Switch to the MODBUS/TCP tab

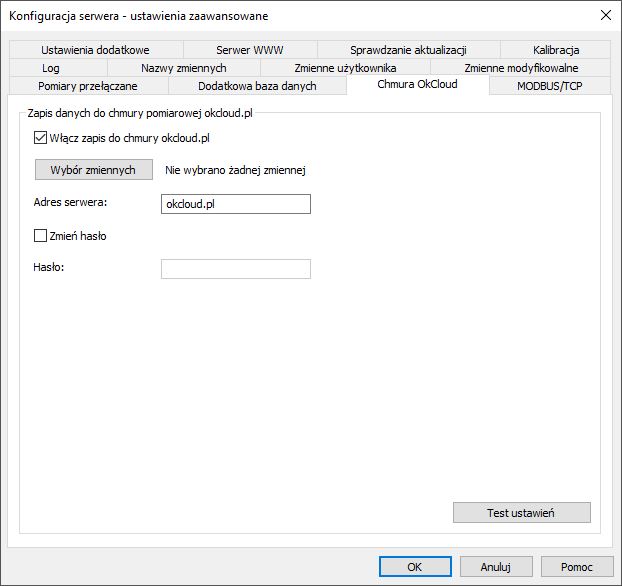[550, 86]
